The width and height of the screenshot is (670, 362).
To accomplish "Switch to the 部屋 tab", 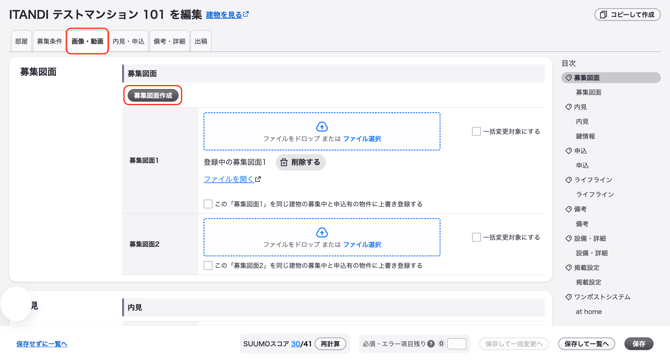I will pyautogui.click(x=21, y=41).
